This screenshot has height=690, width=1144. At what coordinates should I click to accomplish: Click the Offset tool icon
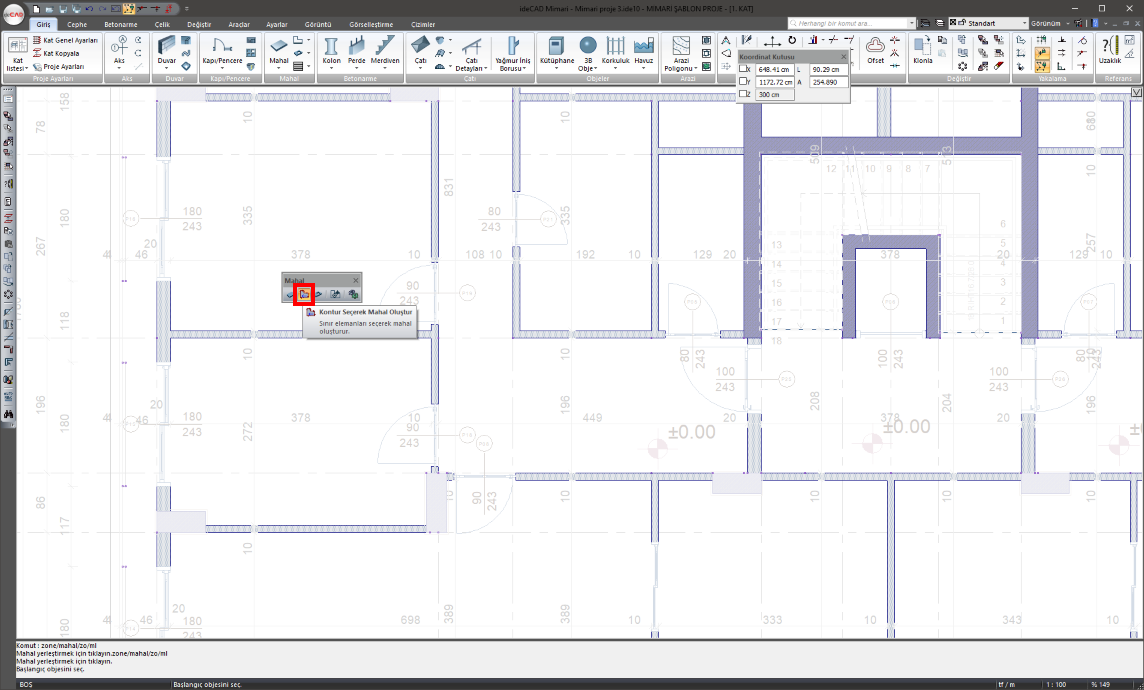pos(875,49)
